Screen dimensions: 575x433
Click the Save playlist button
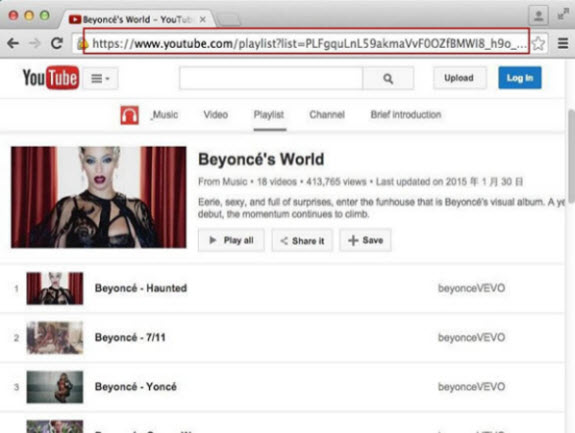point(365,241)
